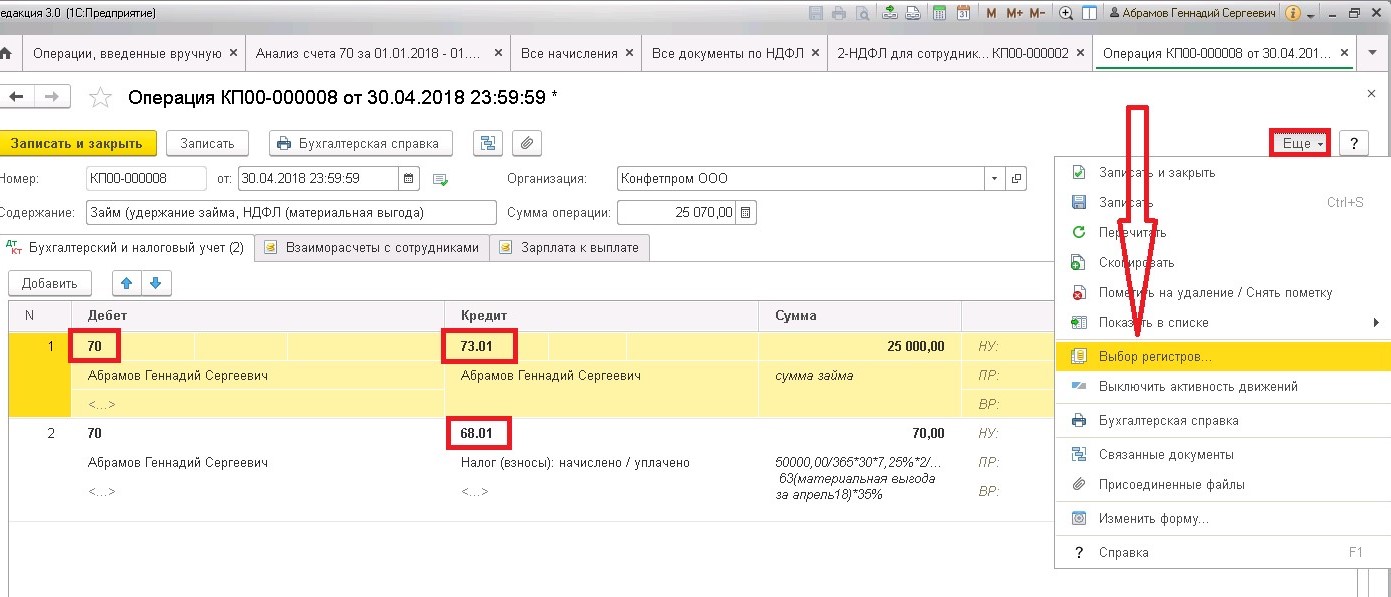1391x597 pixels.
Task: Click the related documents structure icon
Action: [487, 143]
